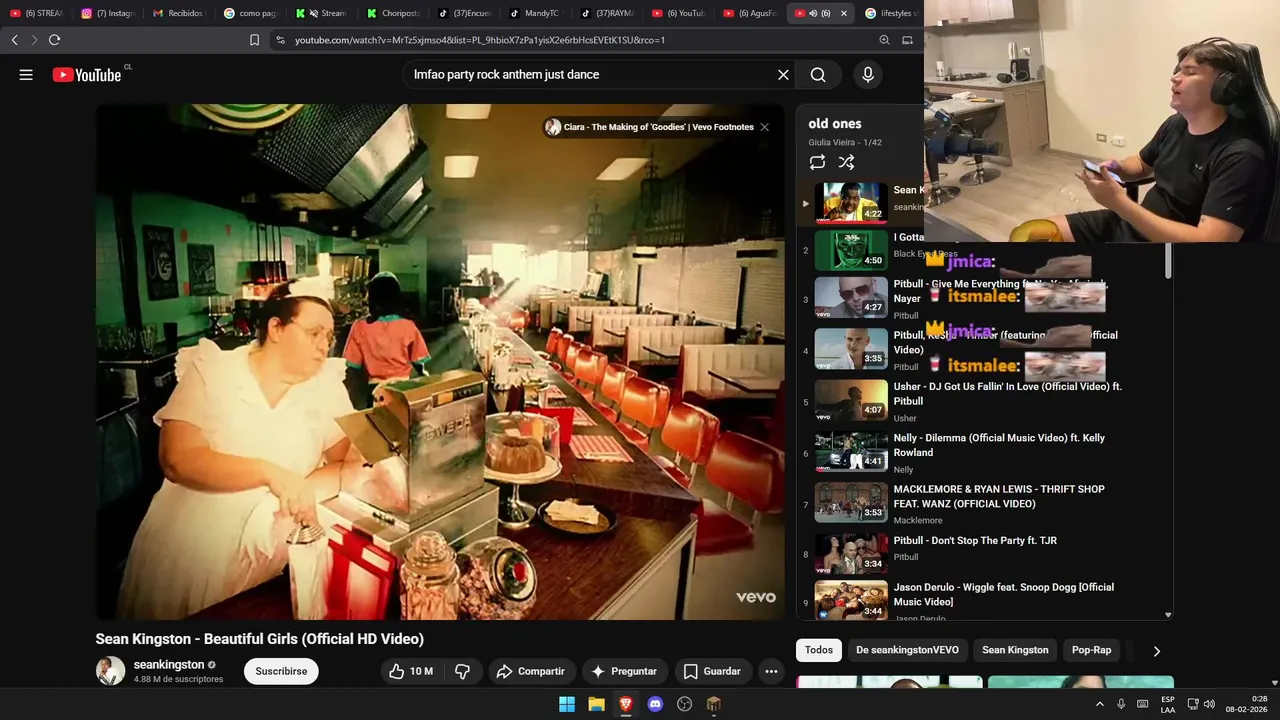Select the De seankingstonVEVO chip

click(x=907, y=650)
